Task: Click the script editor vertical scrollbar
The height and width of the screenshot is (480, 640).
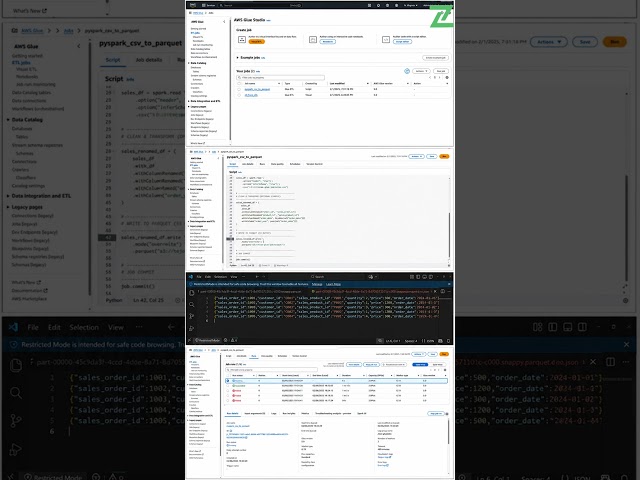Action: pyautogui.click(x=449, y=236)
